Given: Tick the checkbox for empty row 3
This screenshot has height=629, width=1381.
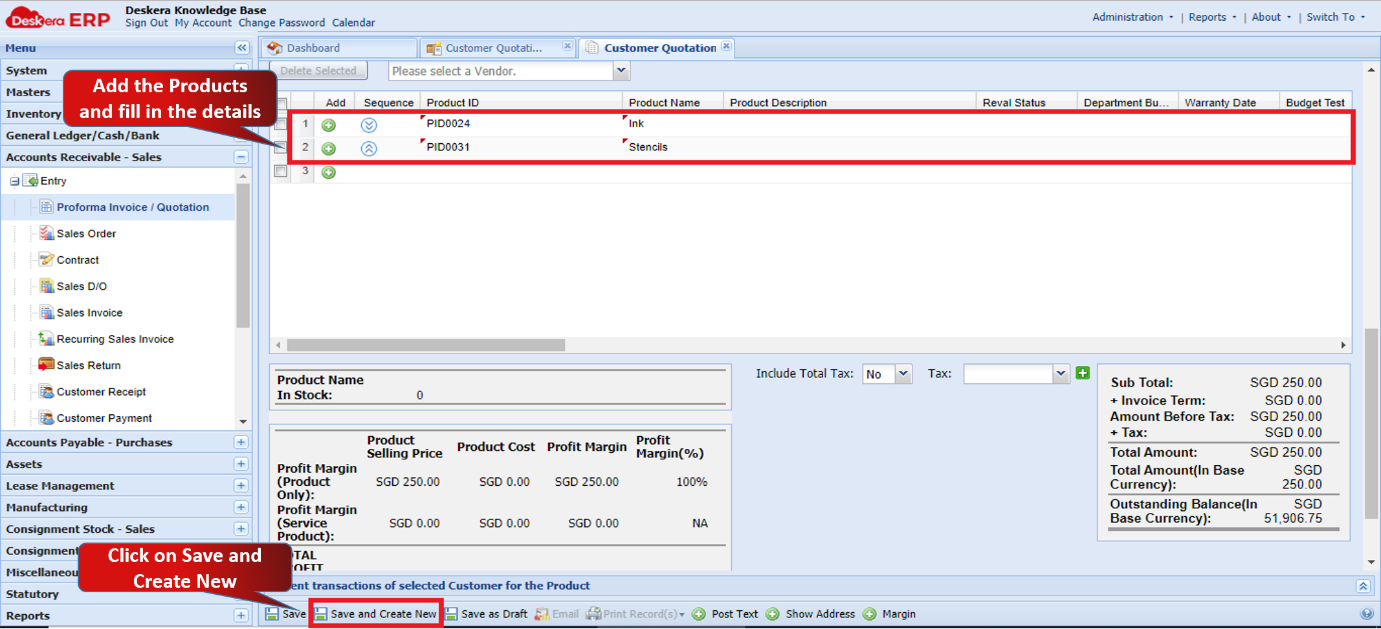Looking at the screenshot, I should coord(281,171).
